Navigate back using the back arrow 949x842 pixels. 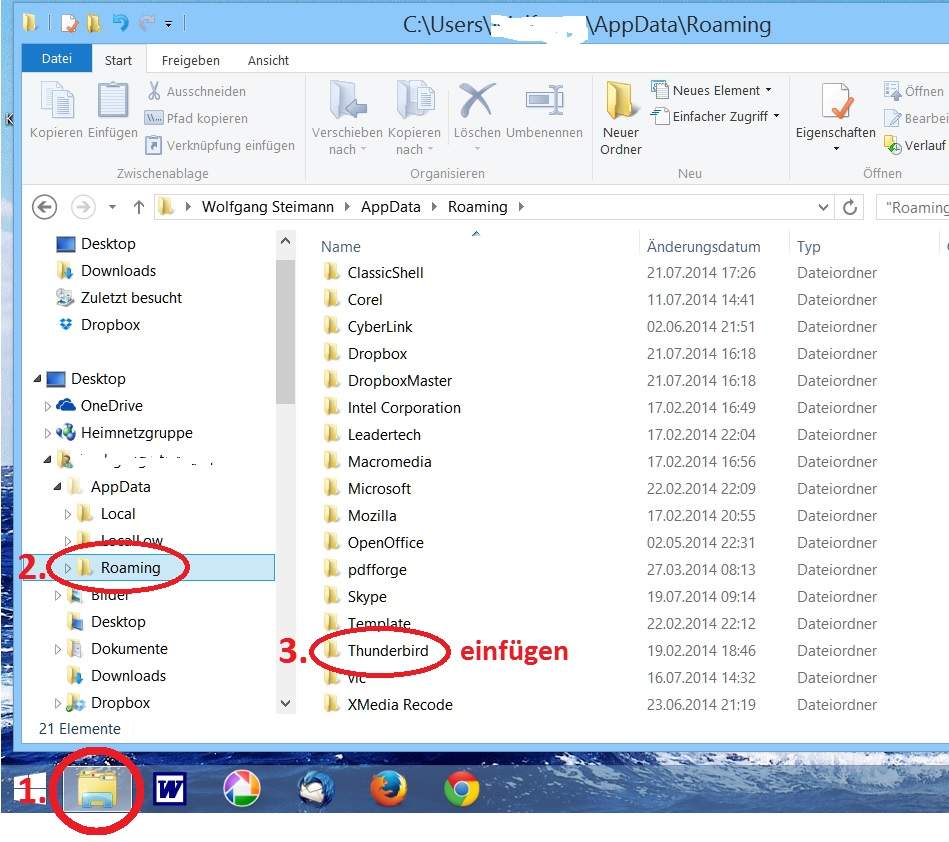point(44,206)
